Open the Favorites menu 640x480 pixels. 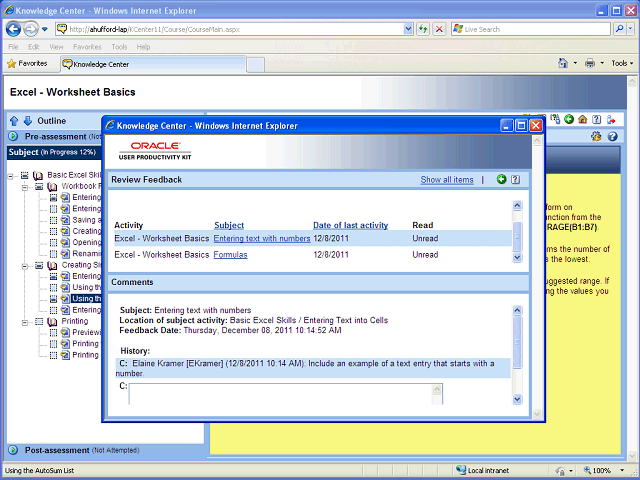point(87,47)
